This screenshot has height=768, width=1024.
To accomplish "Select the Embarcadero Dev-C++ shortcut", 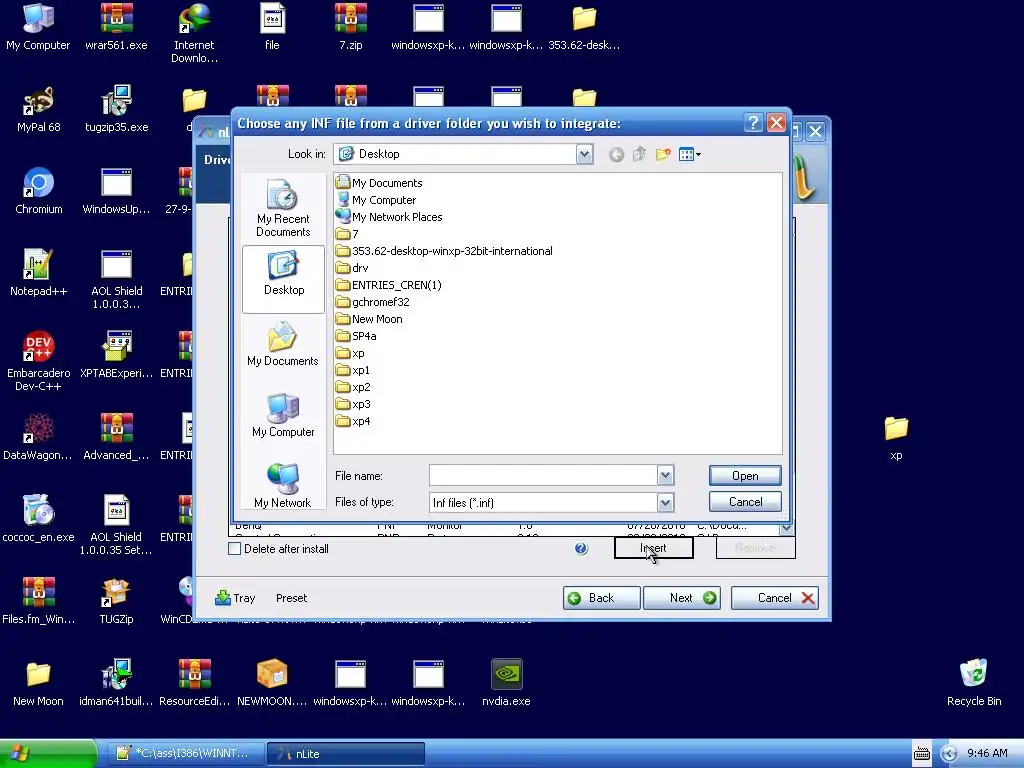I will [x=38, y=360].
